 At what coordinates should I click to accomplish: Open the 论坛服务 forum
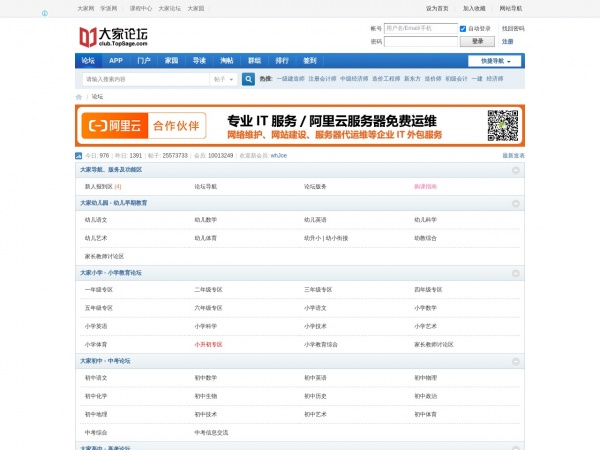point(315,187)
